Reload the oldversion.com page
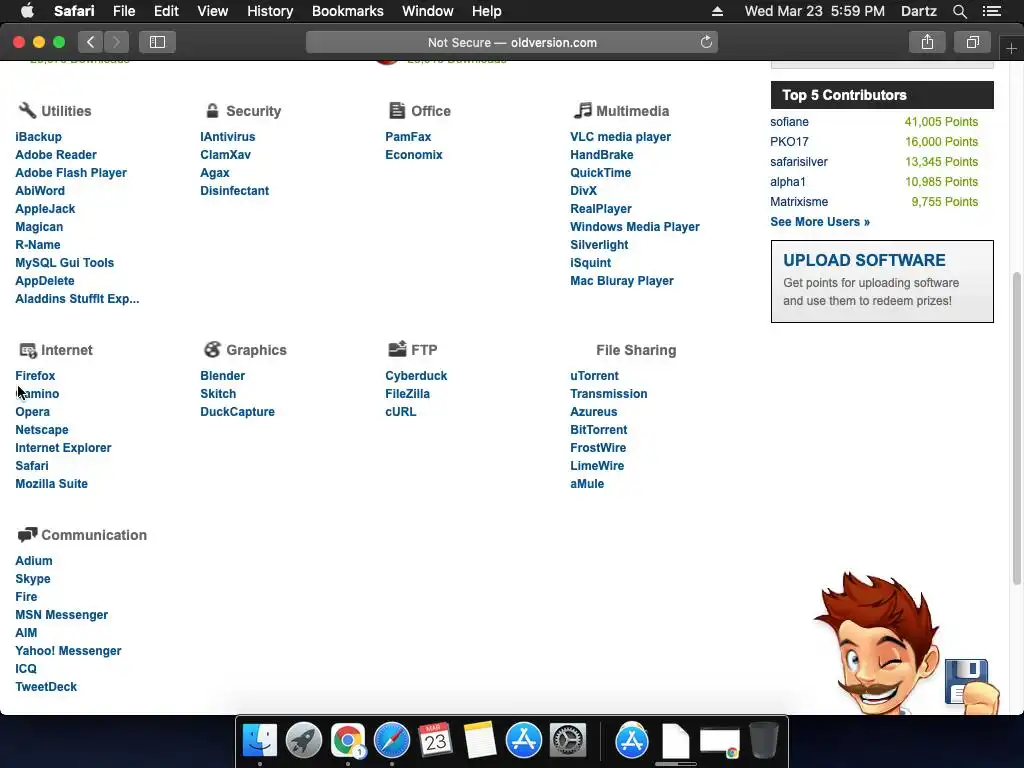1024x768 pixels. coord(706,42)
